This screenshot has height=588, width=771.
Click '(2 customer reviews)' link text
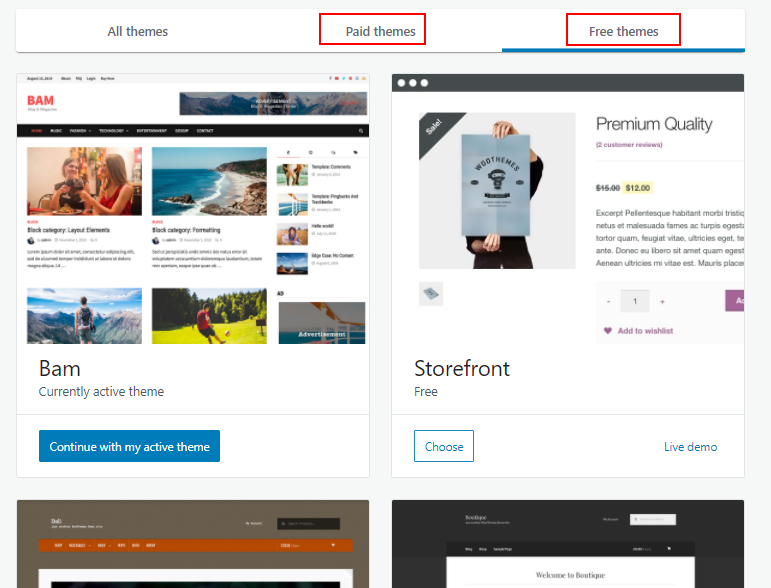[629, 145]
